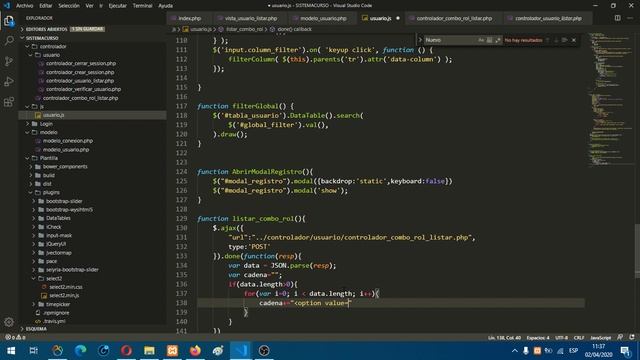Toggle match whole word in find widget

tap(489, 40)
